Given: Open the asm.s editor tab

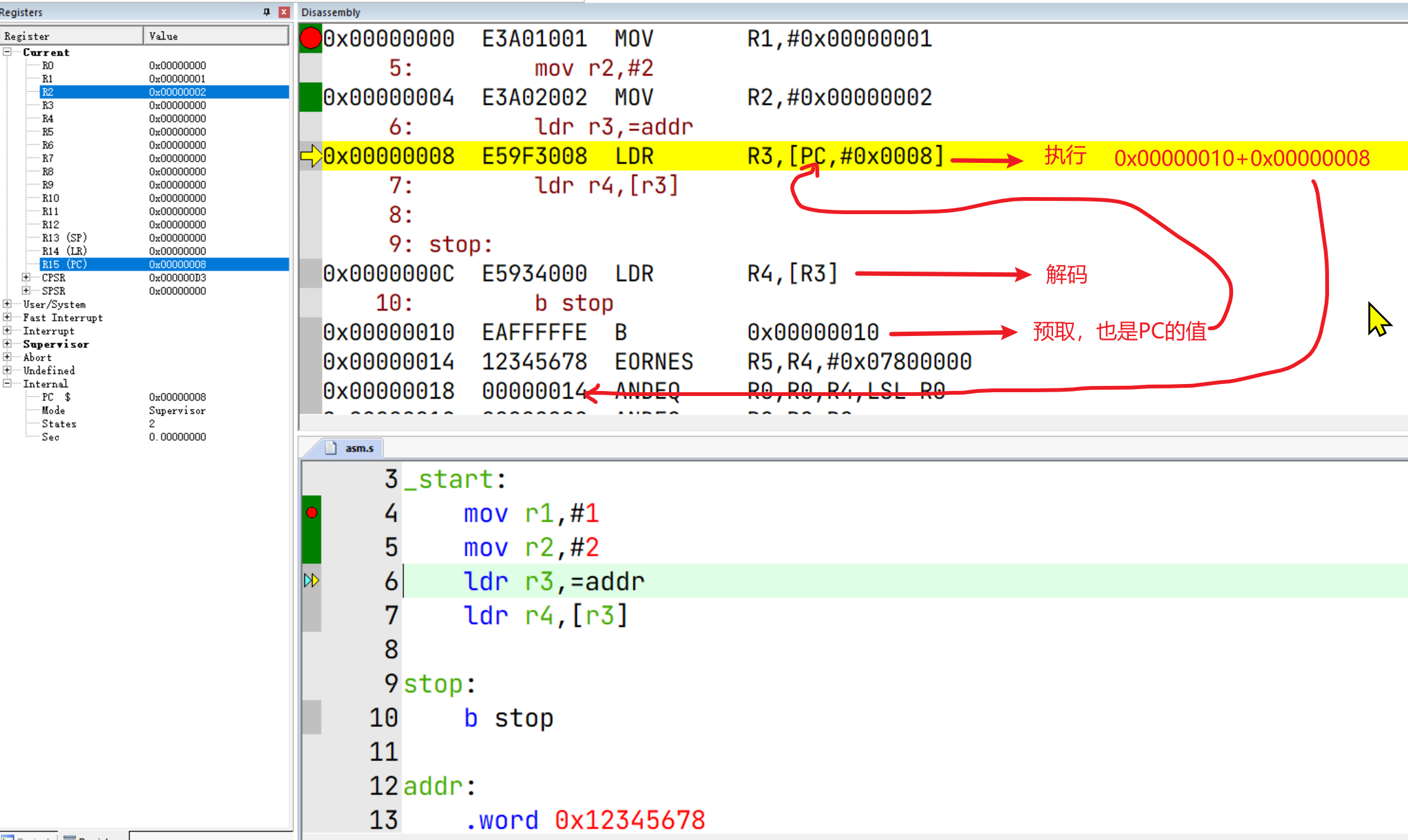Looking at the screenshot, I should (x=352, y=448).
